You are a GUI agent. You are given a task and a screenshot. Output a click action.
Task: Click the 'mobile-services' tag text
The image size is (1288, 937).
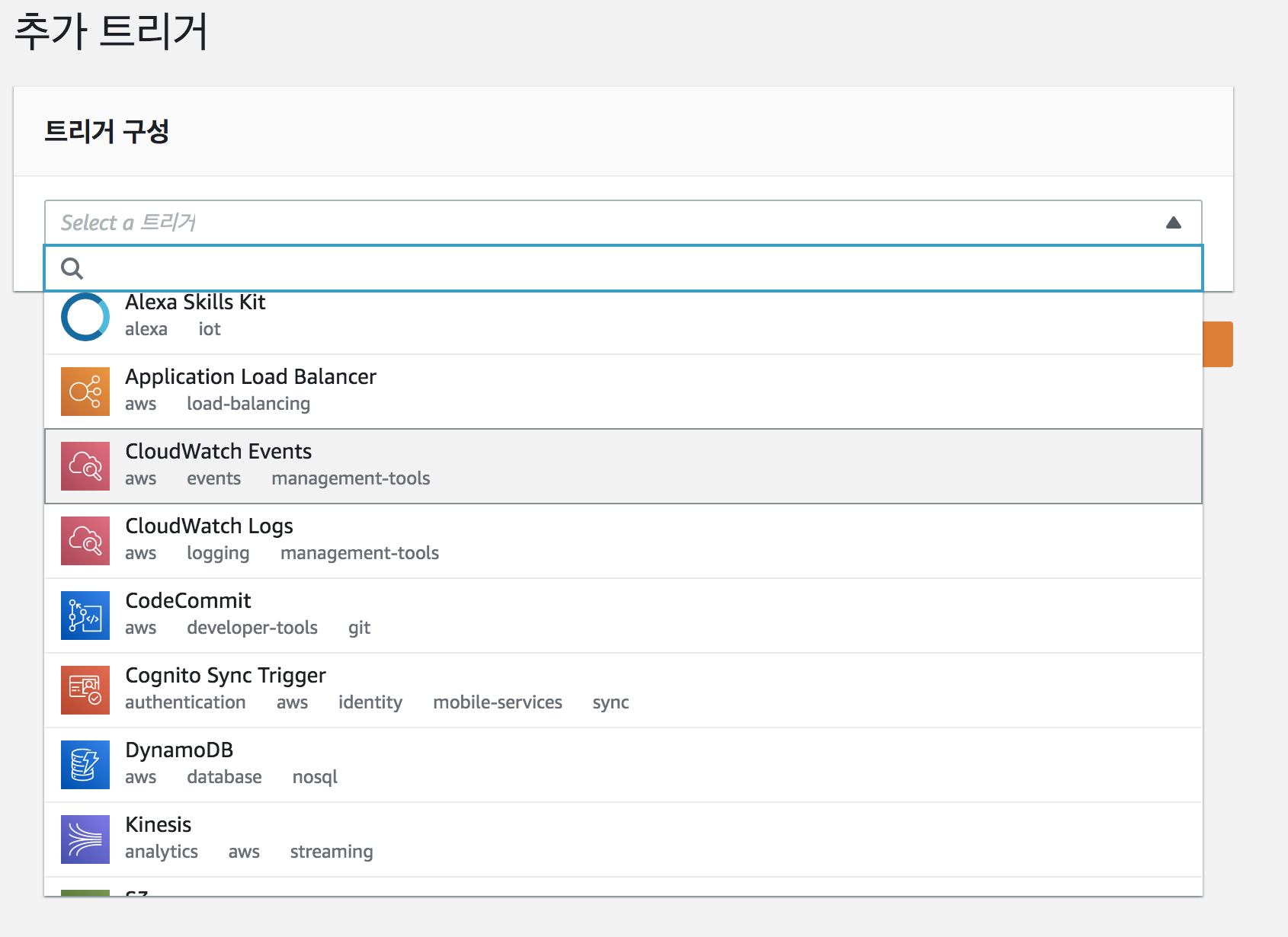point(498,702)
